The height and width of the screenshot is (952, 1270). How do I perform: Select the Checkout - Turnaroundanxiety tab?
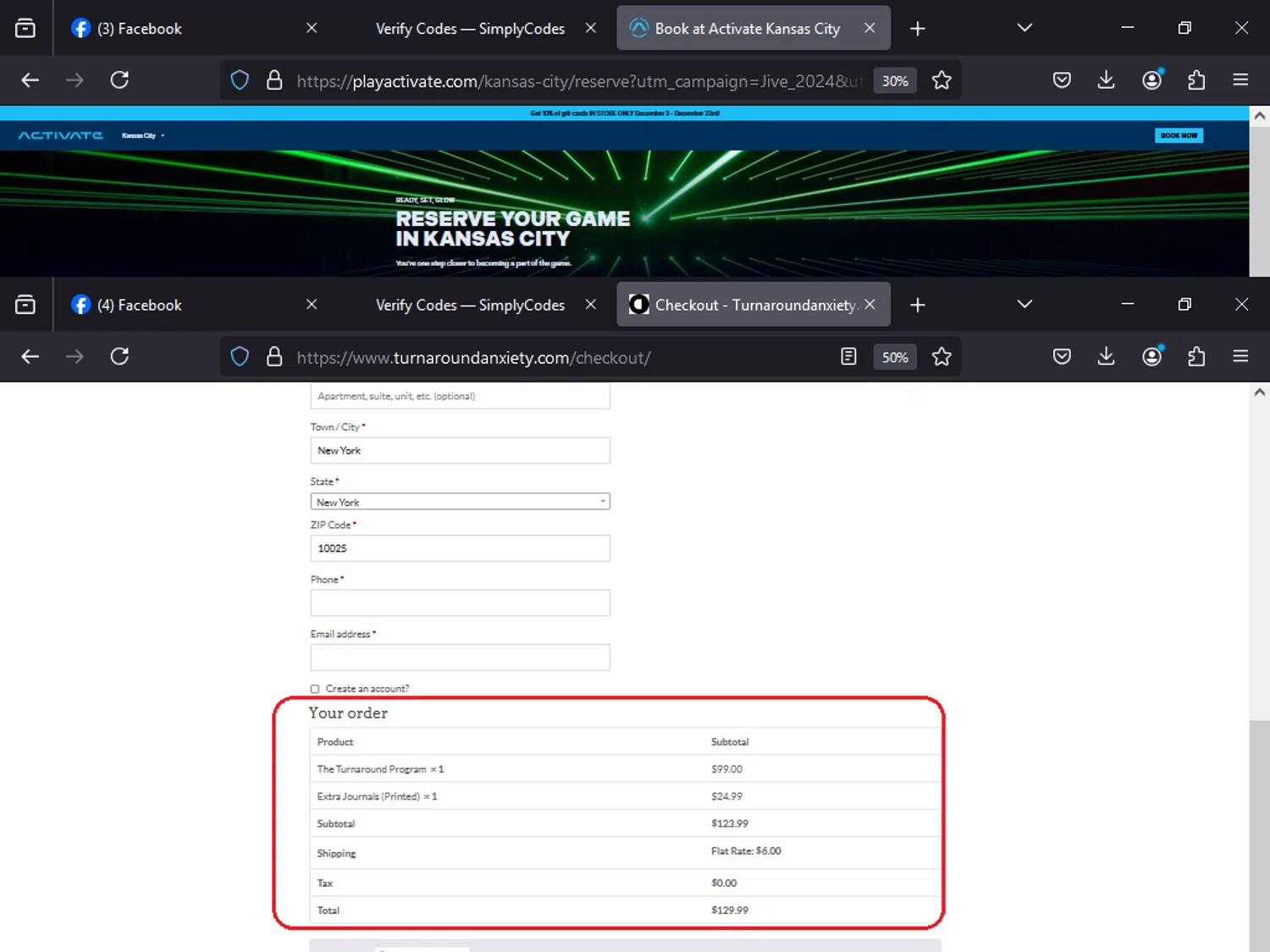755,305
